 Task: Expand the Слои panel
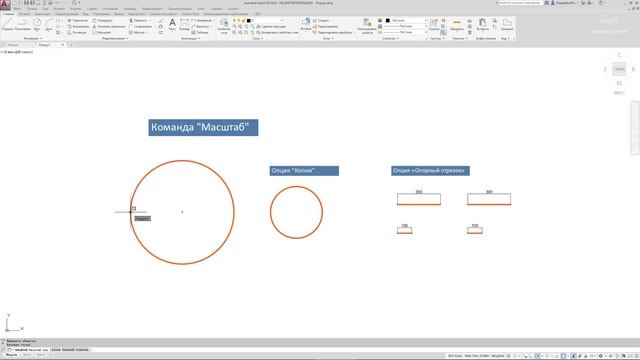pyautogui.click(x=258, y=38)
